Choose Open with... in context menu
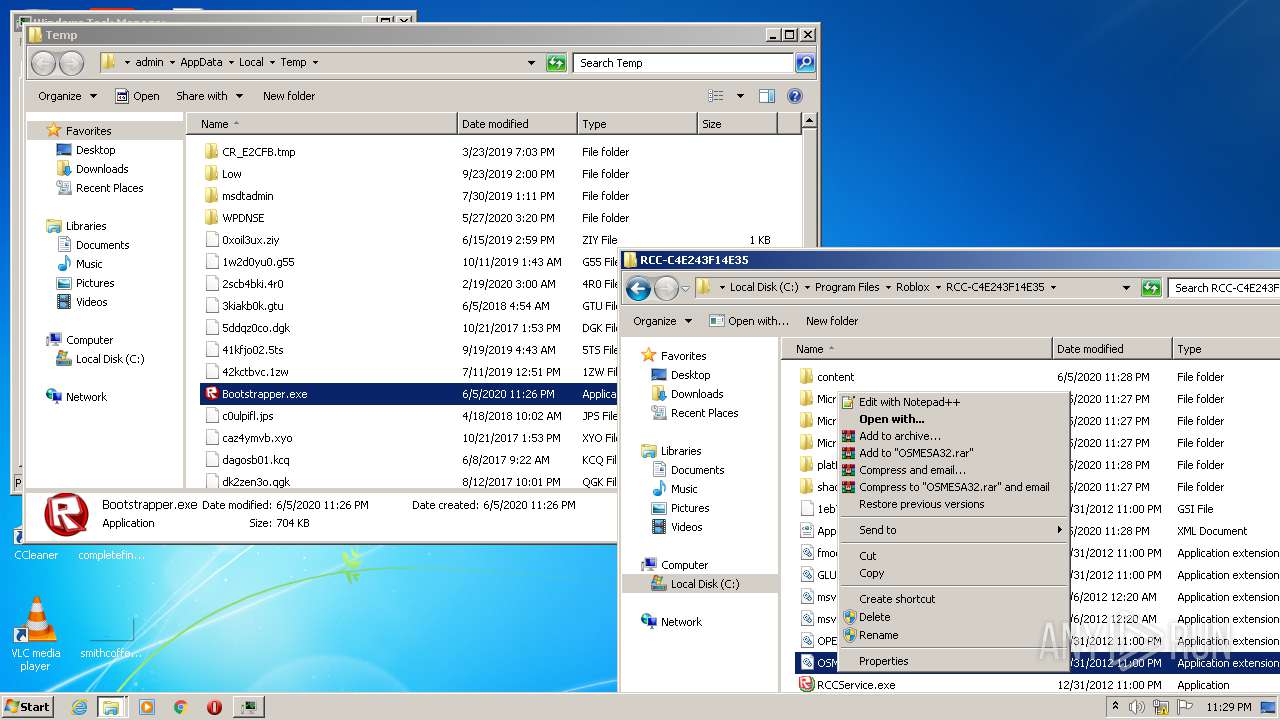Viewport: 1280px width, 720px height. (891, 419)
